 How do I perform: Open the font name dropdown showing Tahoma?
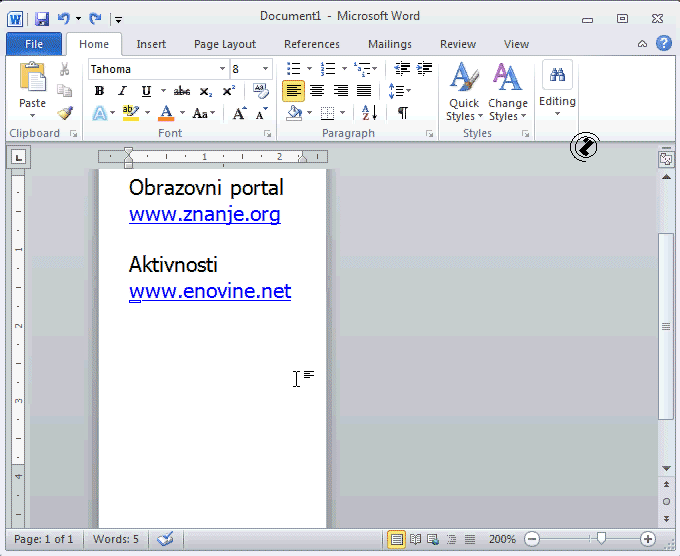(x=222, y=69)
